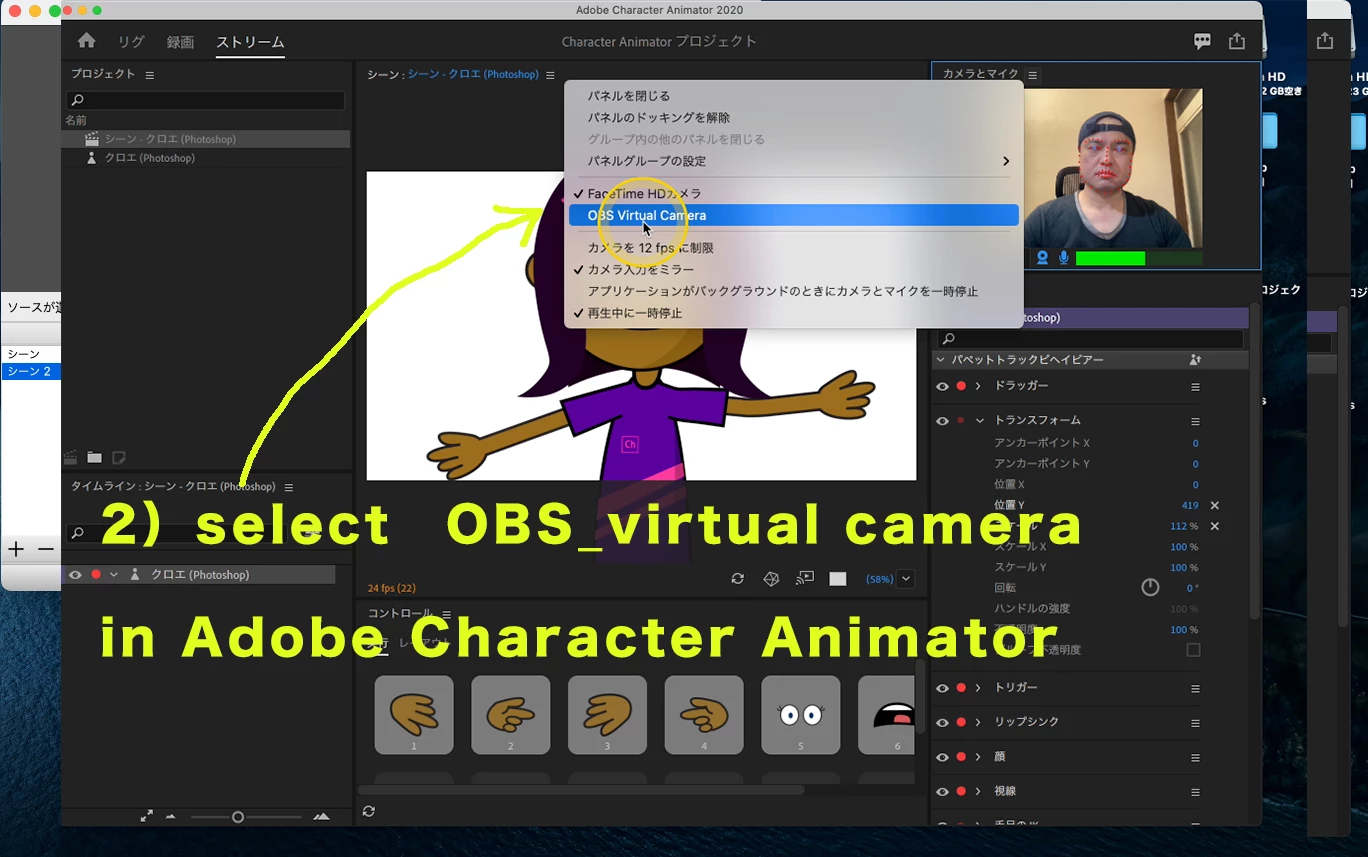The image size is (1368, 857).
Task: Click the scene background color swatch
Action: 838,579
